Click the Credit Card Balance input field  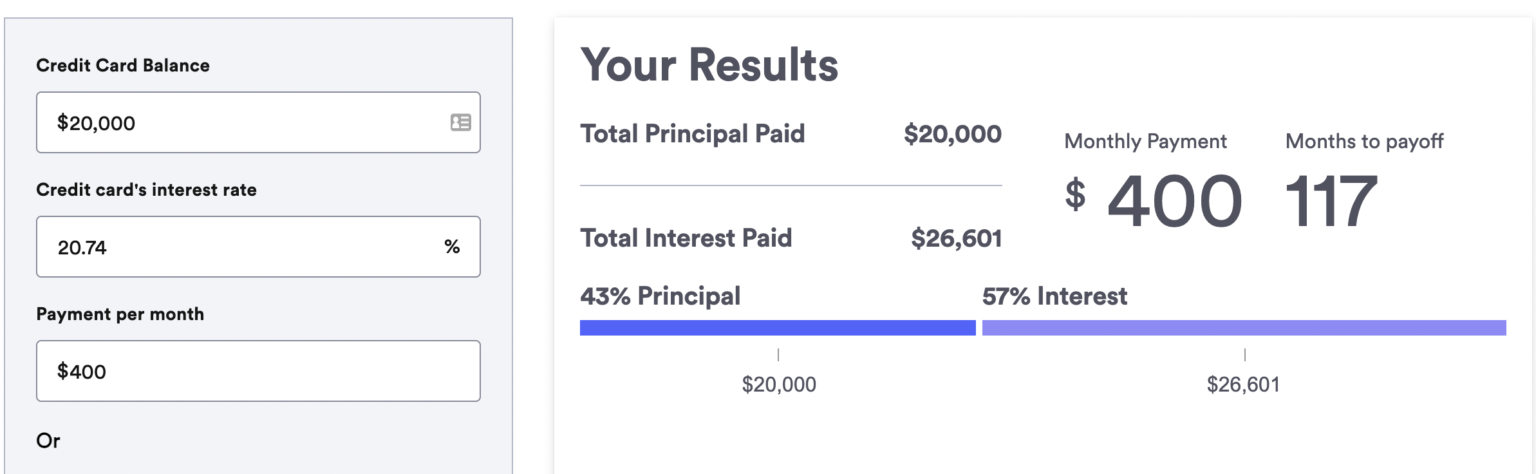coord(240,123)
